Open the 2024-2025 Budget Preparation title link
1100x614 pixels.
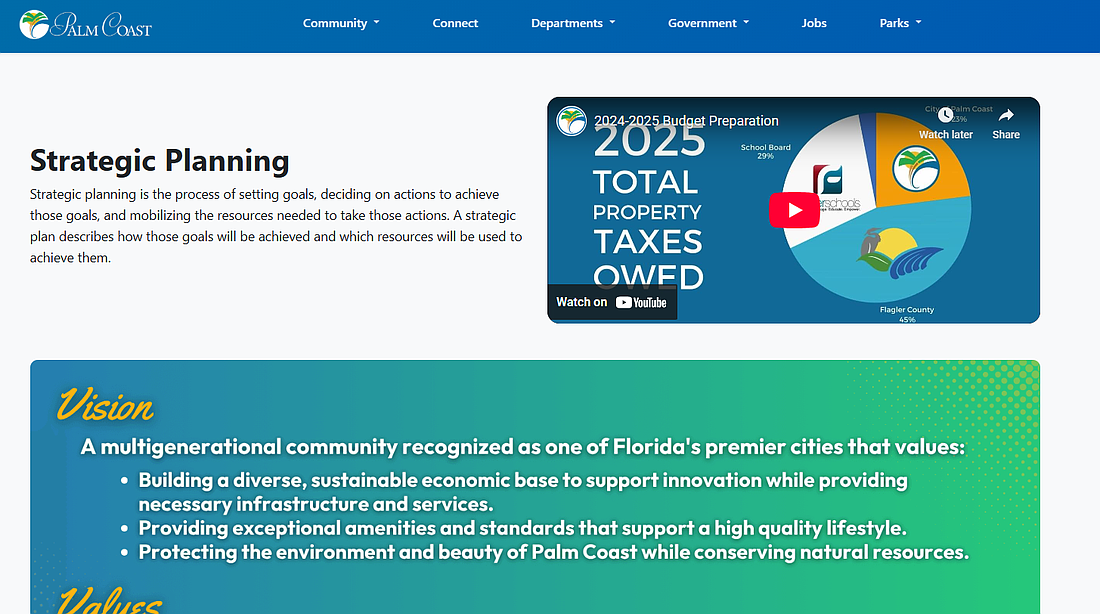pos(687,120)
